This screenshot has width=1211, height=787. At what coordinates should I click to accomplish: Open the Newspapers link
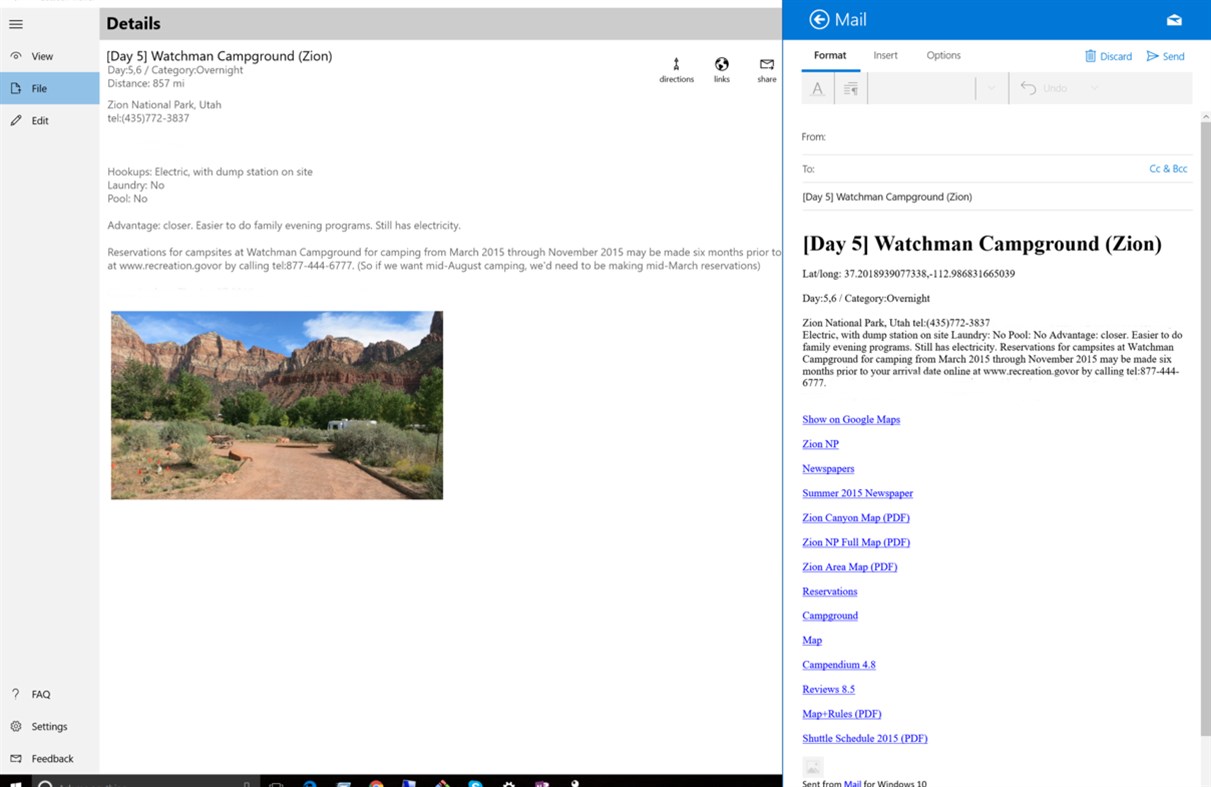[x=828, y=468]
